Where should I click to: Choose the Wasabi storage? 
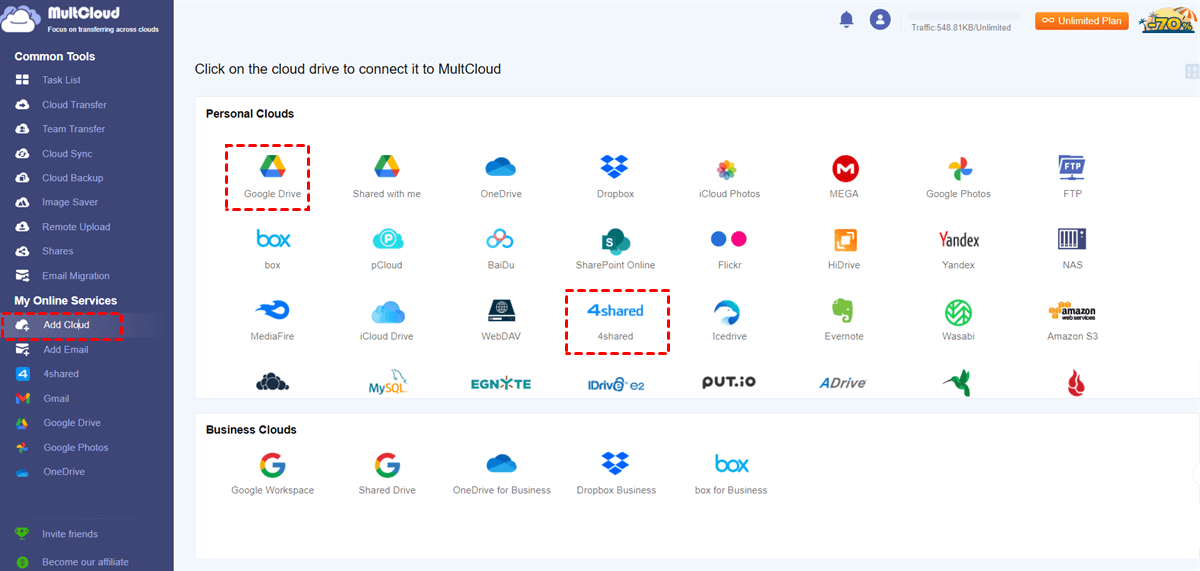tap(958, 320)
